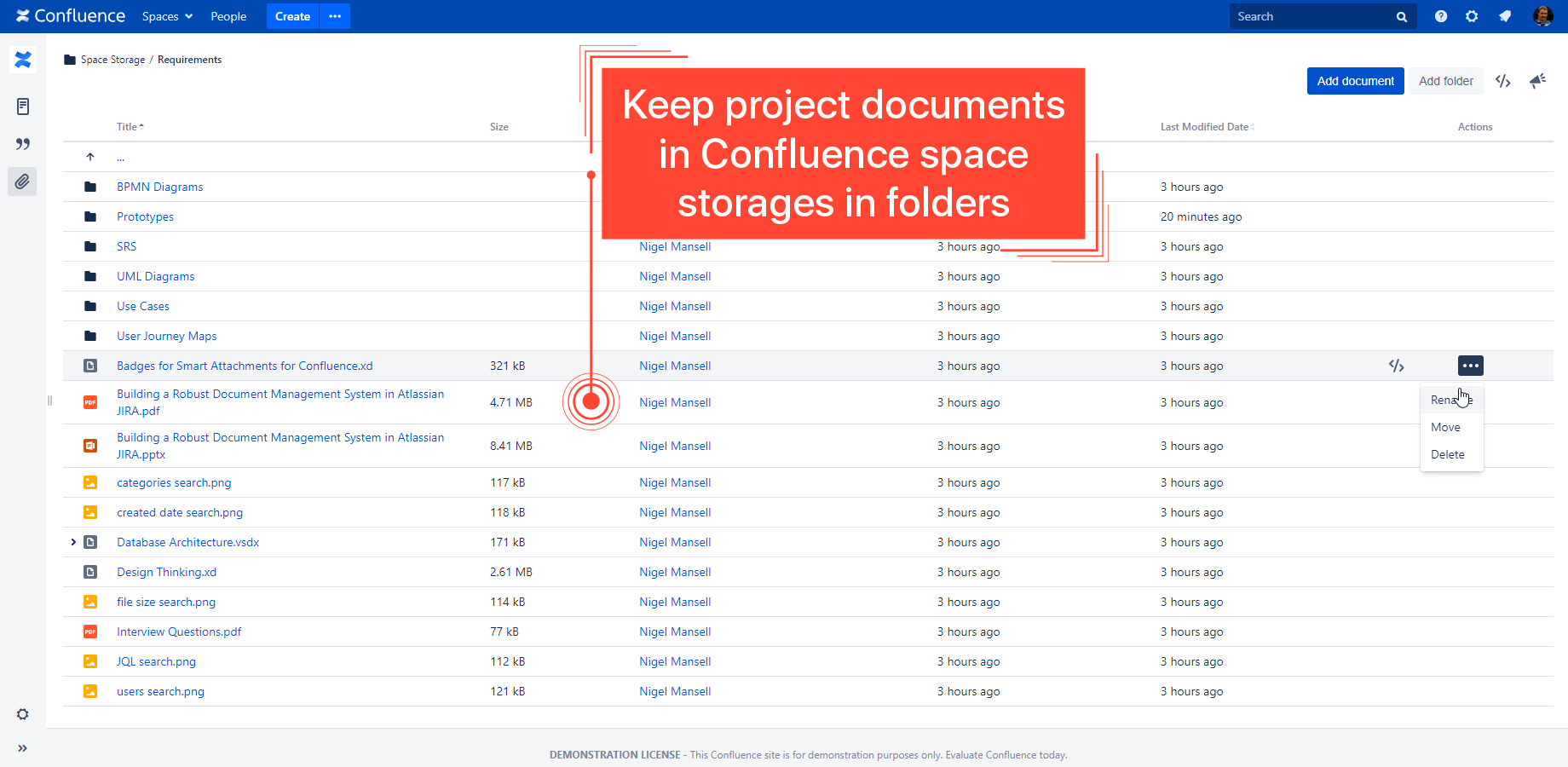Select the attachments paperclip sidebar icon
Viewport: 1568px width, 767px height.
[x=22, y=182]
